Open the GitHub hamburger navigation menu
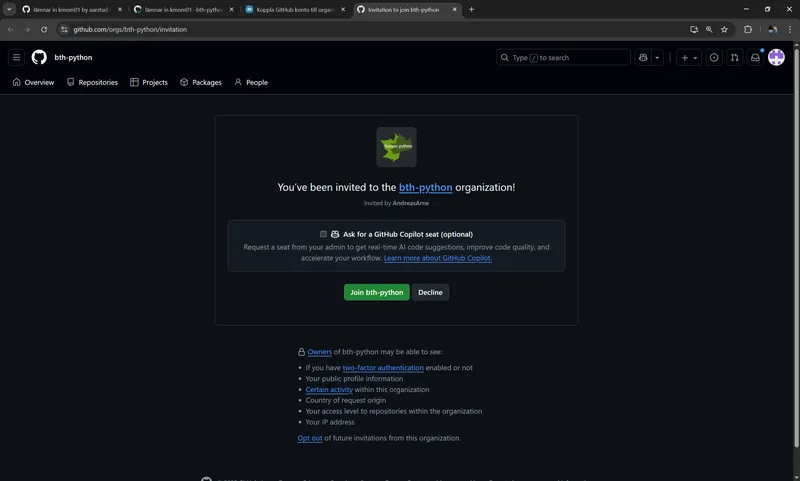800x481 pixels. pyautogui.click(x=16, y=58)
